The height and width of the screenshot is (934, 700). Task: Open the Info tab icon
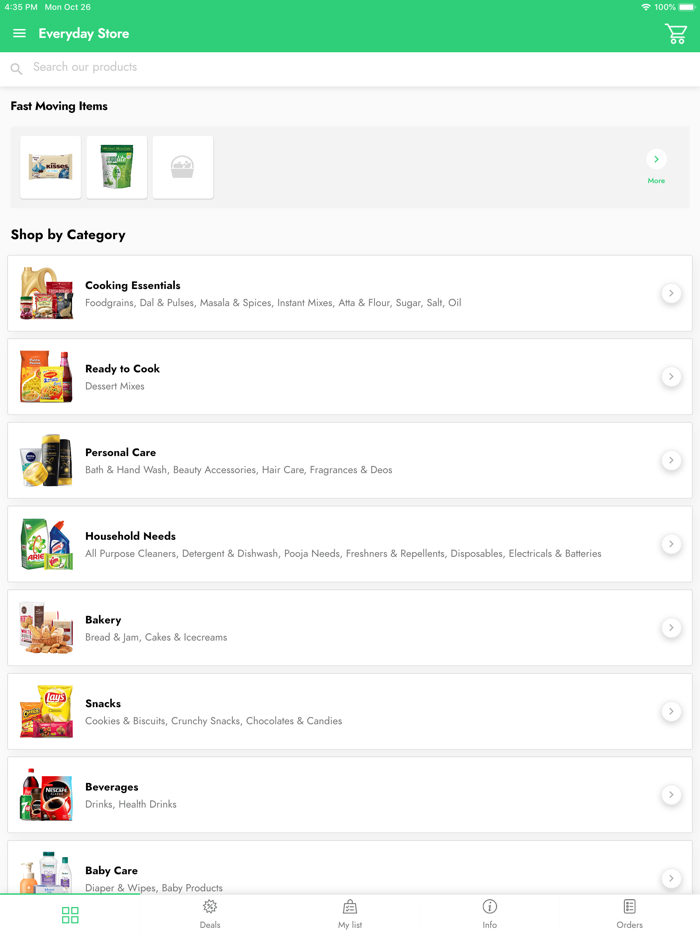[490, 906]
